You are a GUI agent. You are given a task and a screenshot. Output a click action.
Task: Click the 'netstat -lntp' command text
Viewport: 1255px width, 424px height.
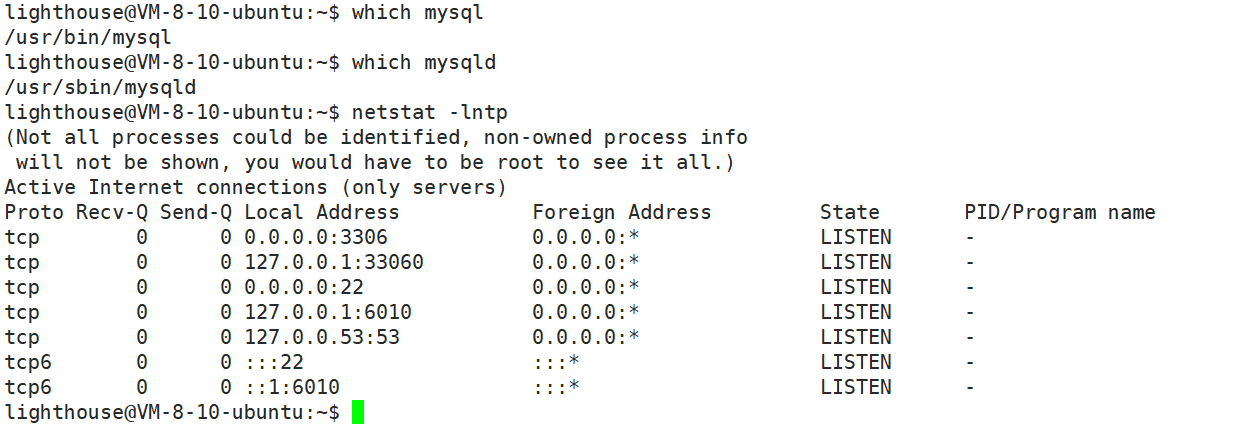pyautogui.click(x=430, y=112)
